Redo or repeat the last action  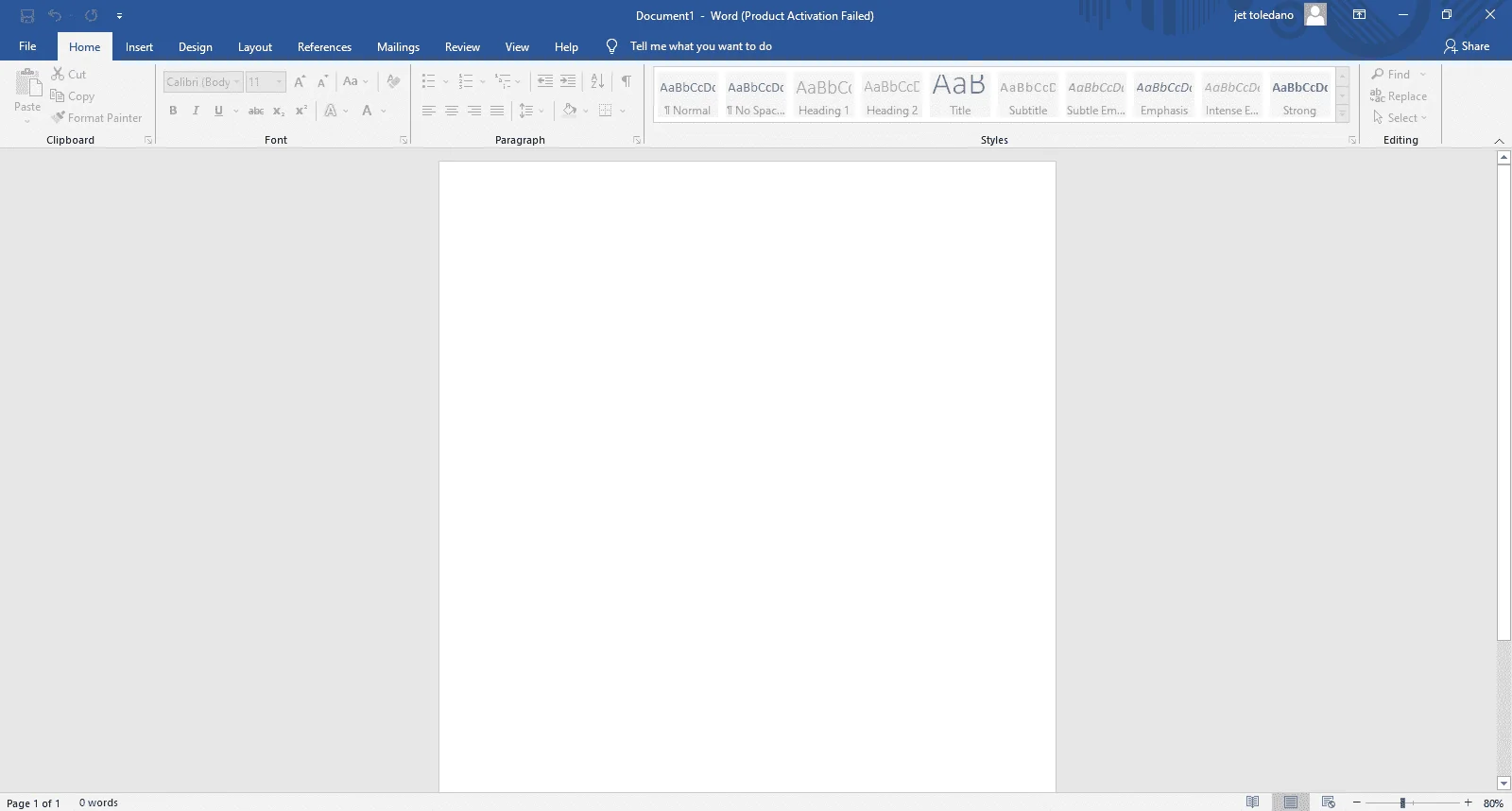91,15
